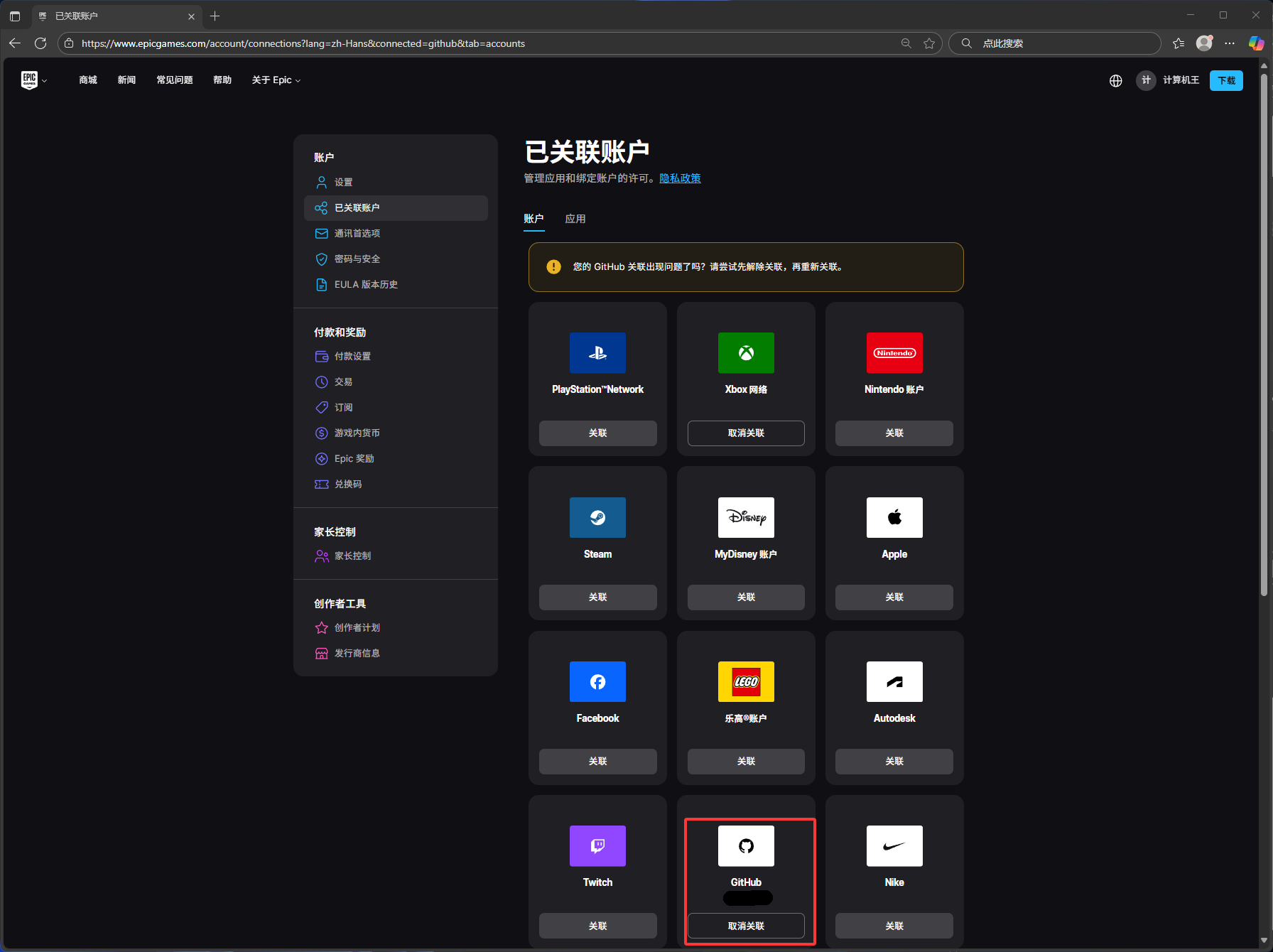
Task: Open browser favorites list icon
Action: click(1179, 43)
